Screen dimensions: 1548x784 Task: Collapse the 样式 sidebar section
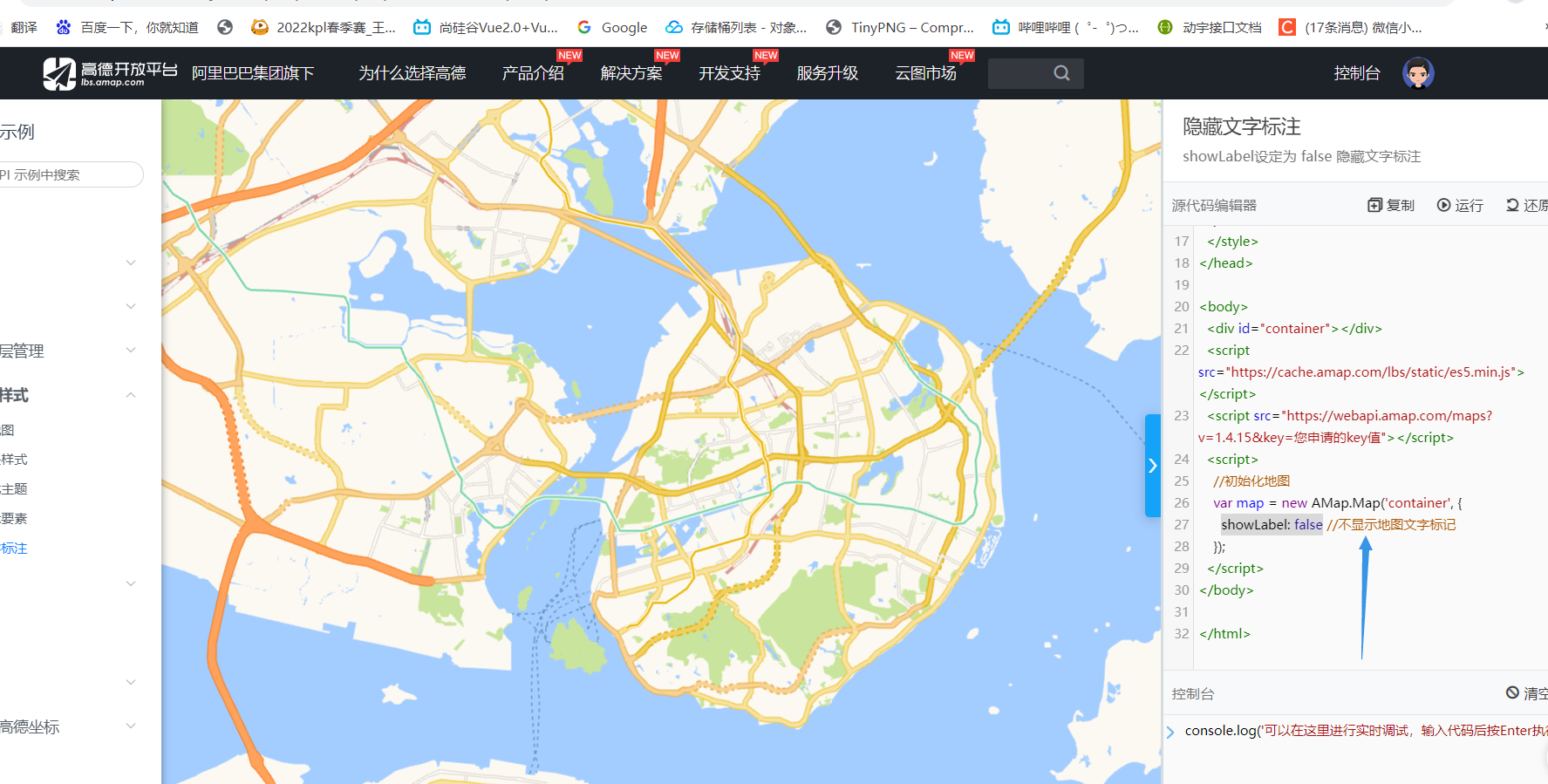pos(131,395)
